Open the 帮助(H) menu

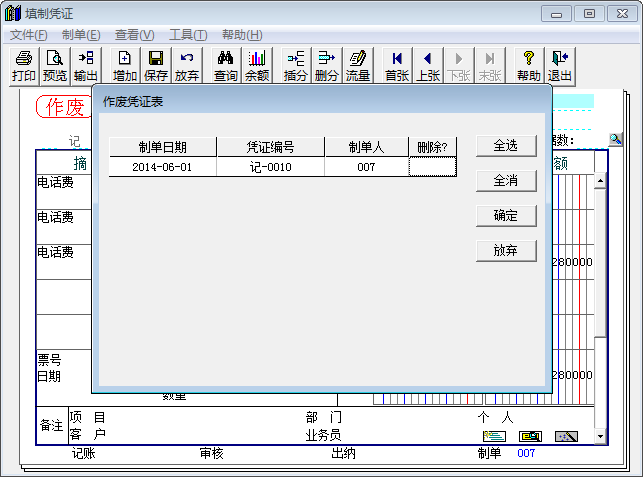point(242,35)
